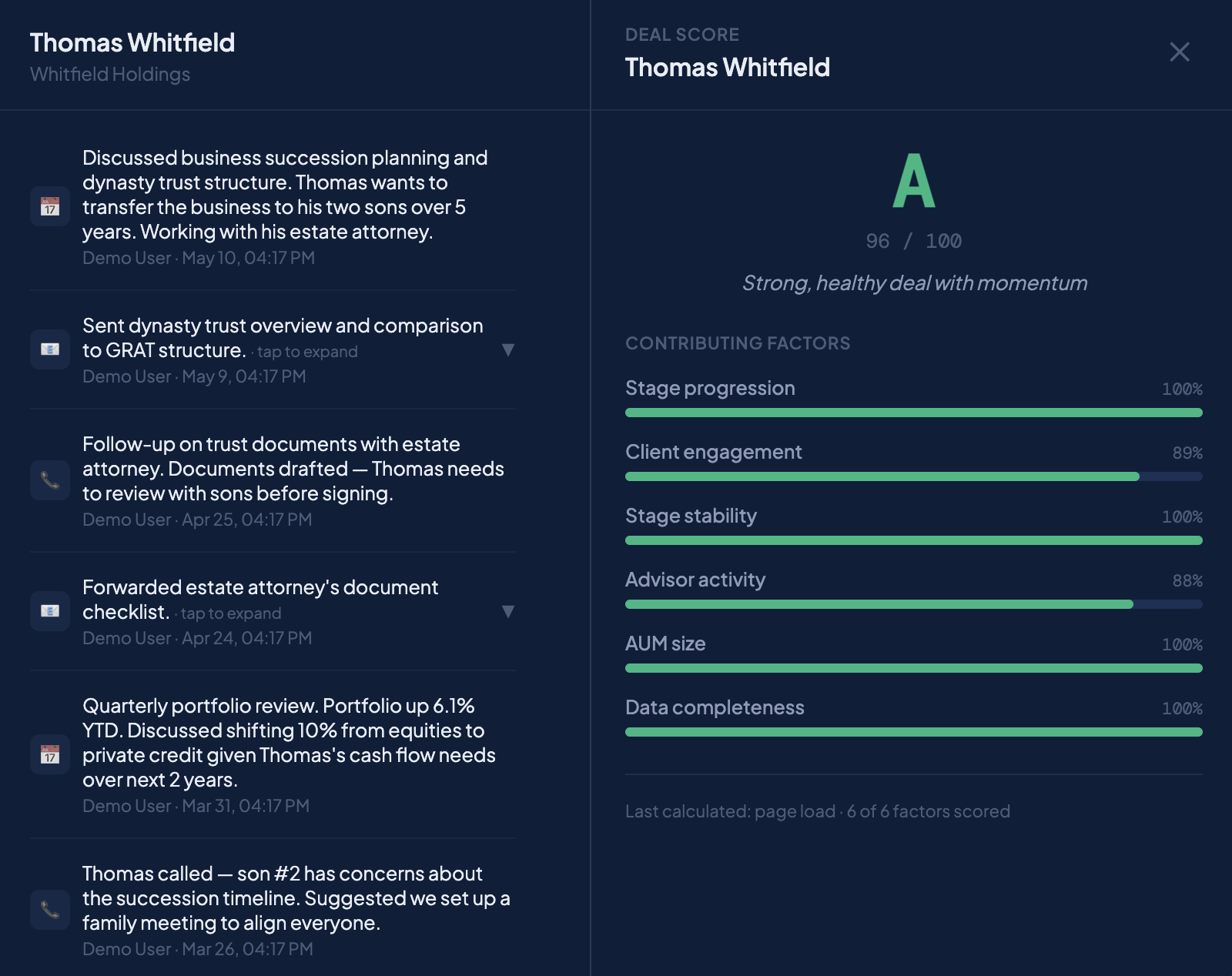Select the AUM size factor label
This screenshot has height=976, width=1232.
[665, 643]
